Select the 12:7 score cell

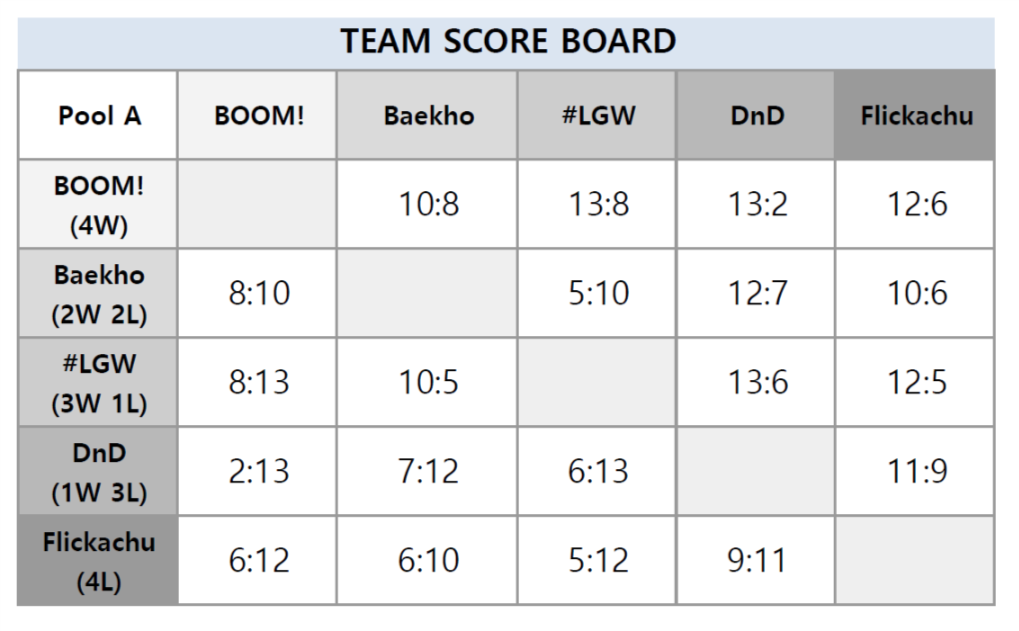(x=756, y=293)
